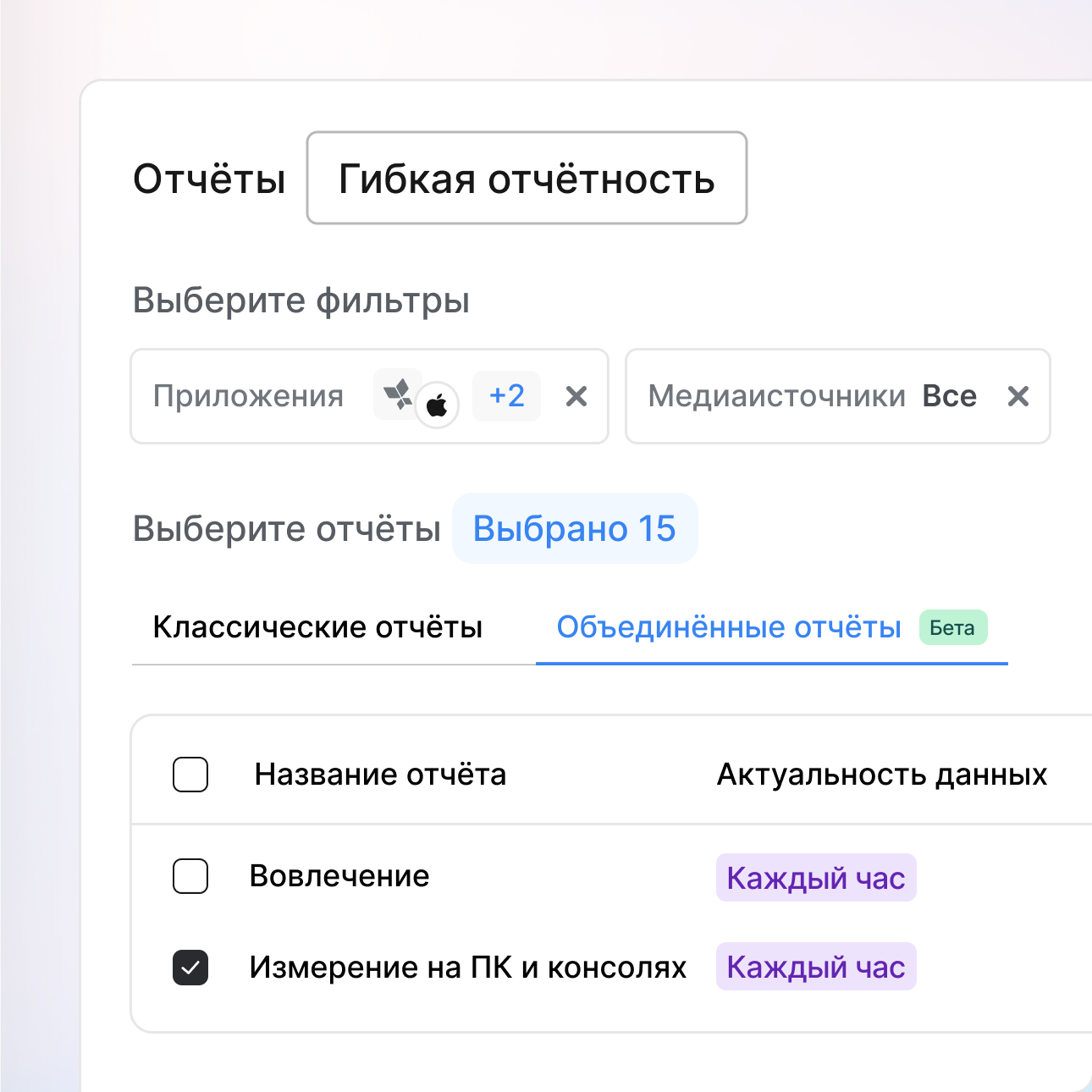Switch to Классические отчёты tab
The height and width of the screenshot is (1092, 1092).
(x=317, y=627)
